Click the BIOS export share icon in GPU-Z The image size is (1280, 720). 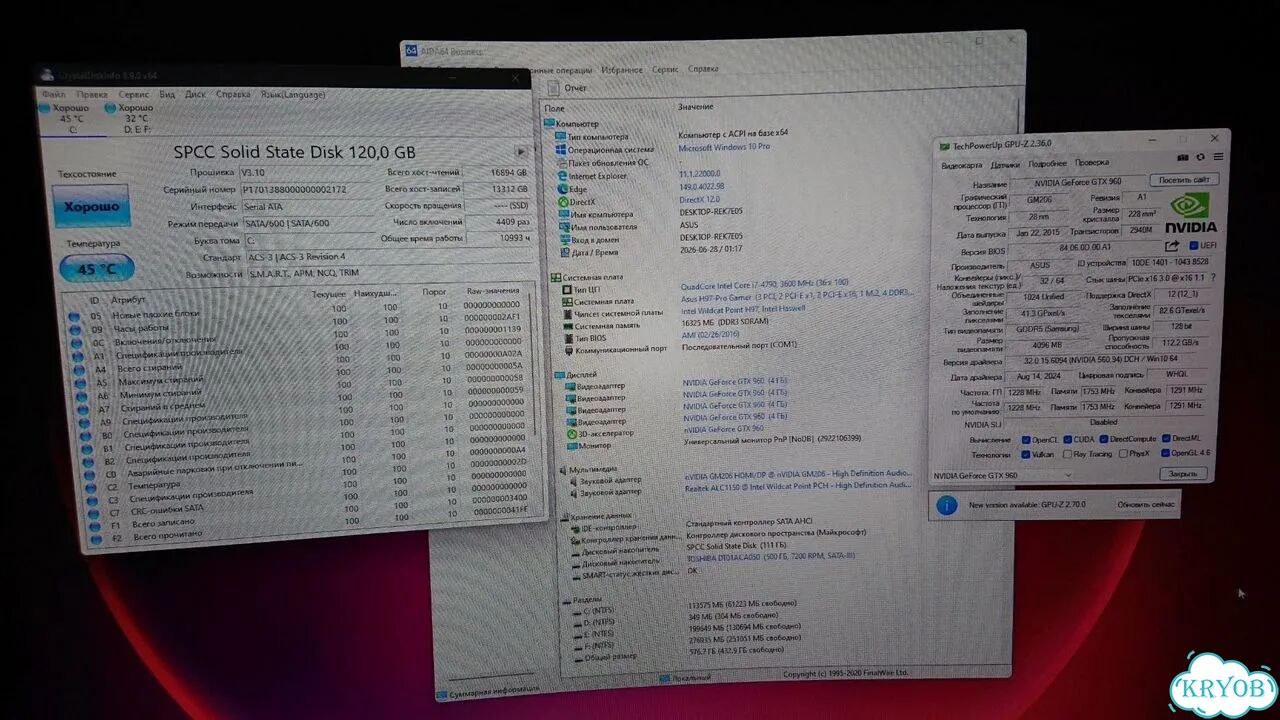(1172, 246)
